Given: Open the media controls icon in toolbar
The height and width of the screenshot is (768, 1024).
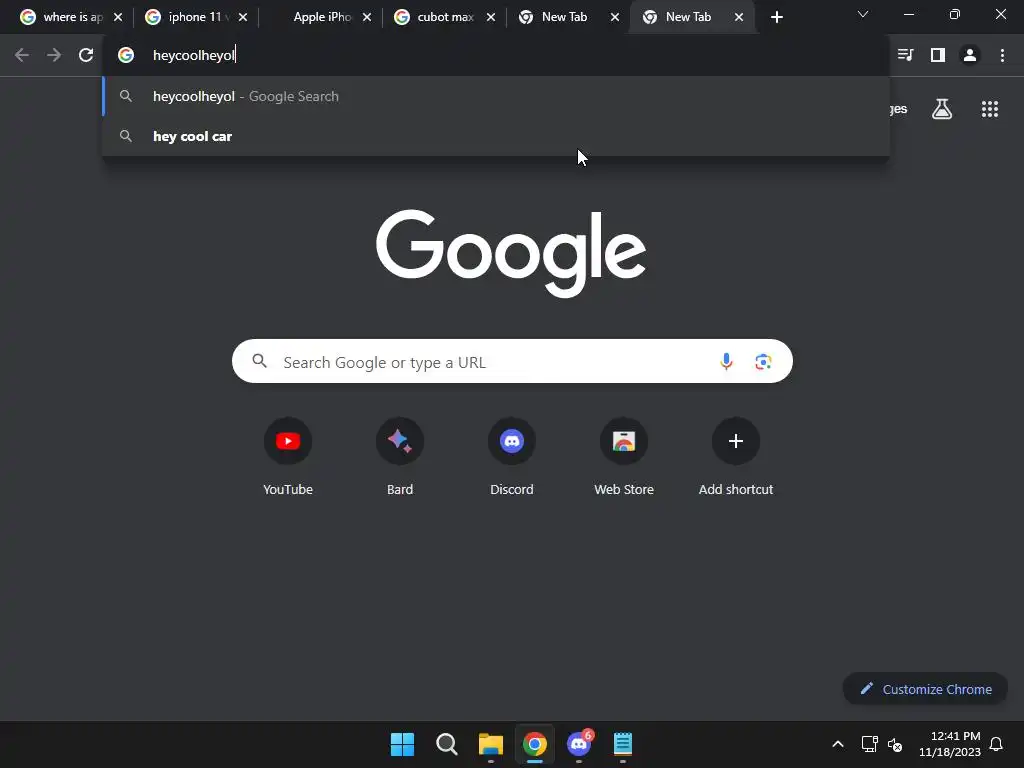Looking at the screenshot, I should pyautogui.click(x=906, y=56).
